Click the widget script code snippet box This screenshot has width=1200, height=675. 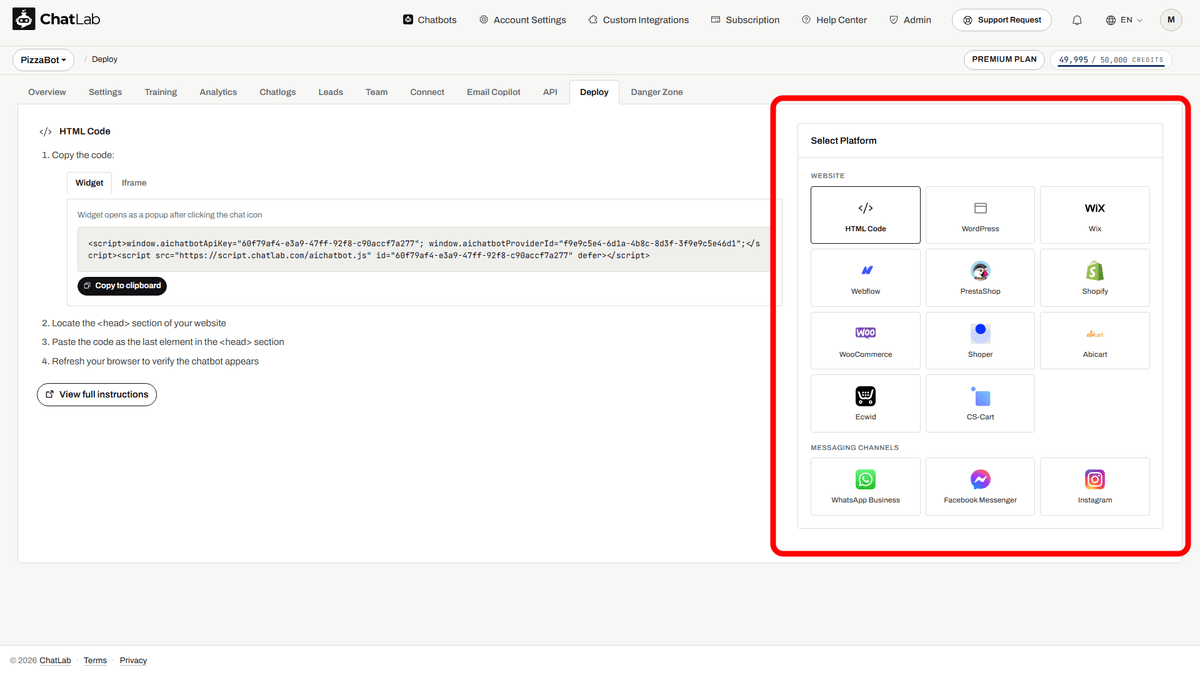click(423, 249)
